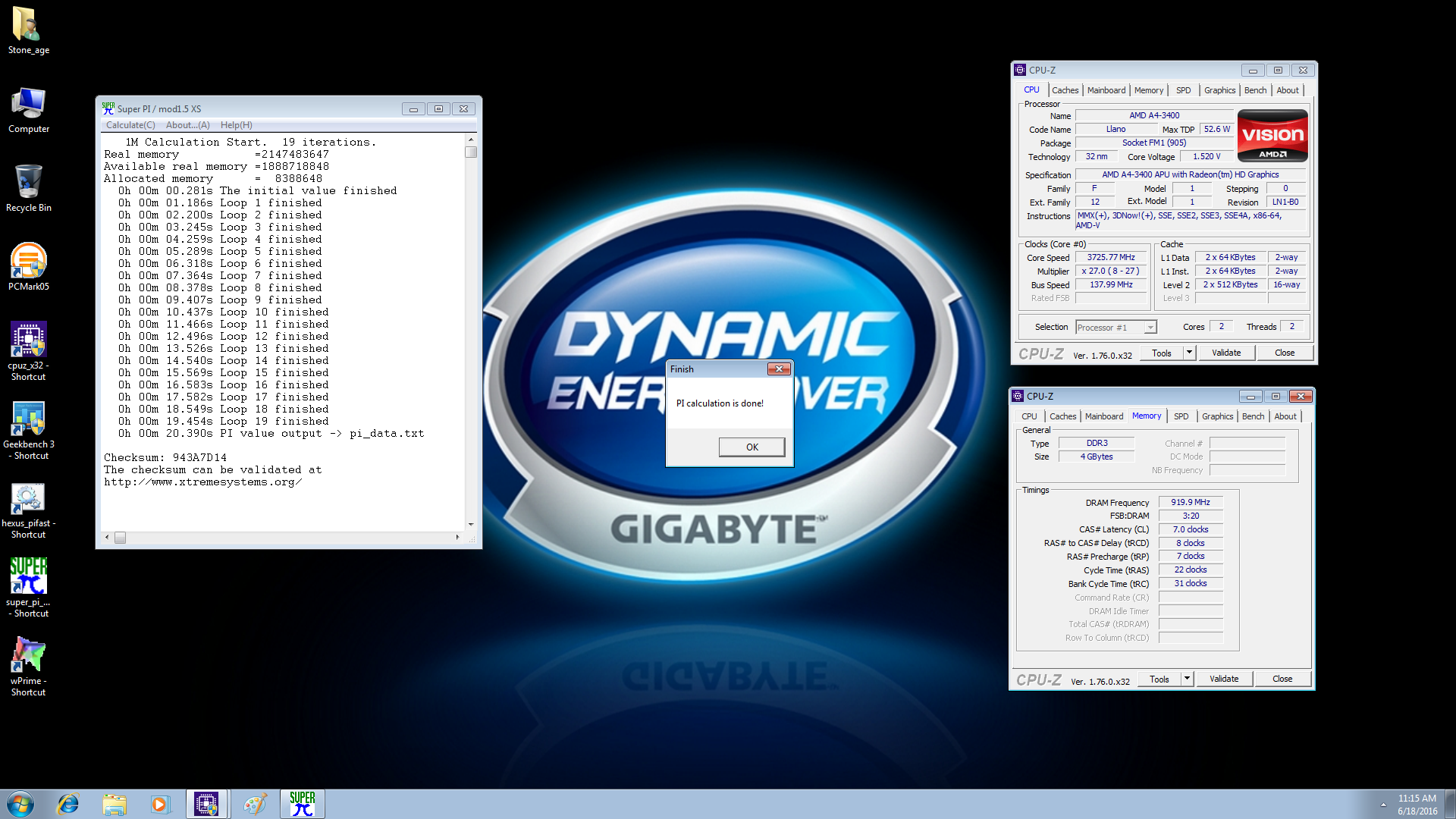The width and height of the screenshot is (1456, 819).
Task: Click the Super PI title bar icon
Action: [108, 108]
